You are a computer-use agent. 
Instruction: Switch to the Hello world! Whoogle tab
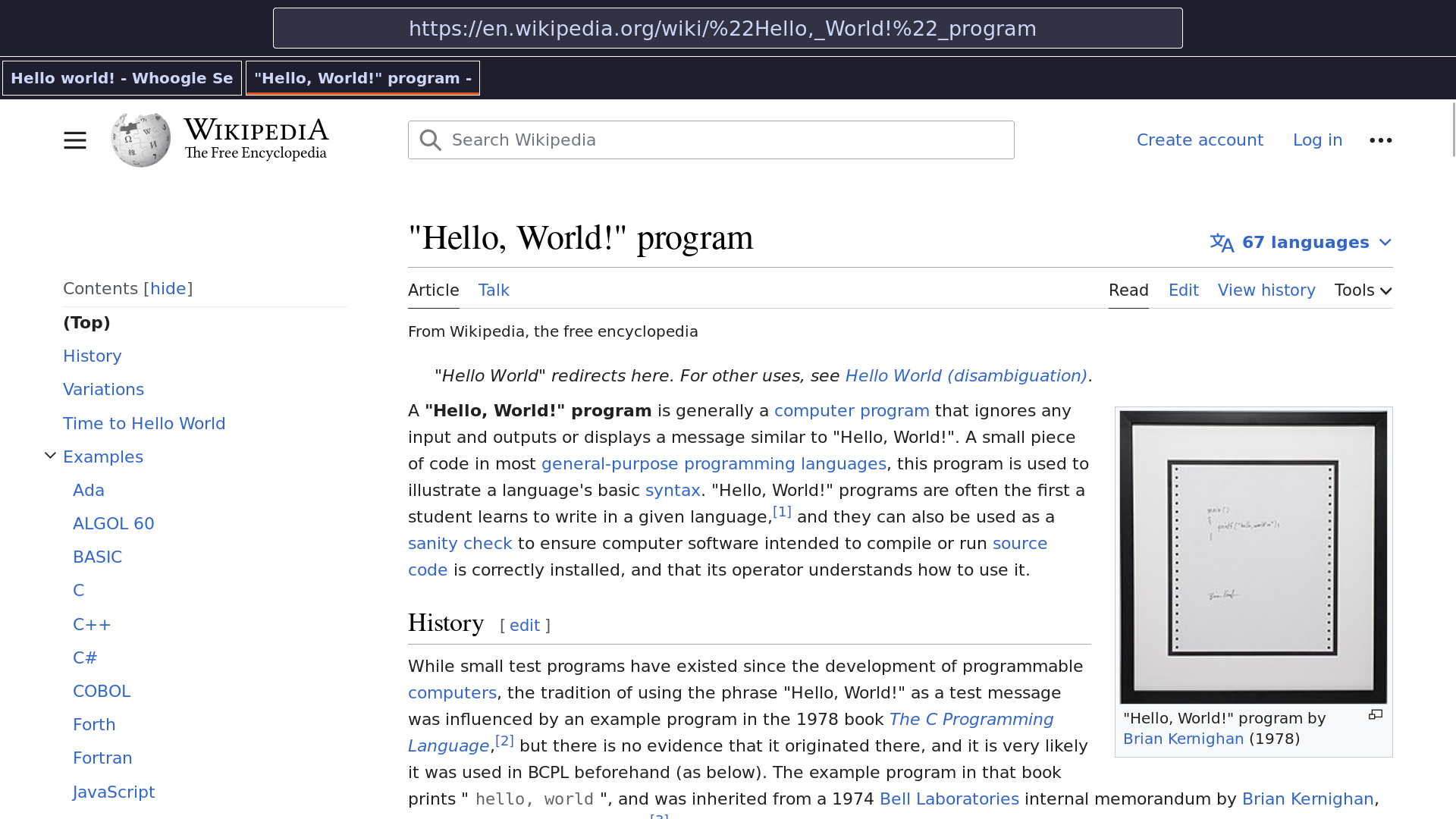pyautogui.click(x=122, y=78)
